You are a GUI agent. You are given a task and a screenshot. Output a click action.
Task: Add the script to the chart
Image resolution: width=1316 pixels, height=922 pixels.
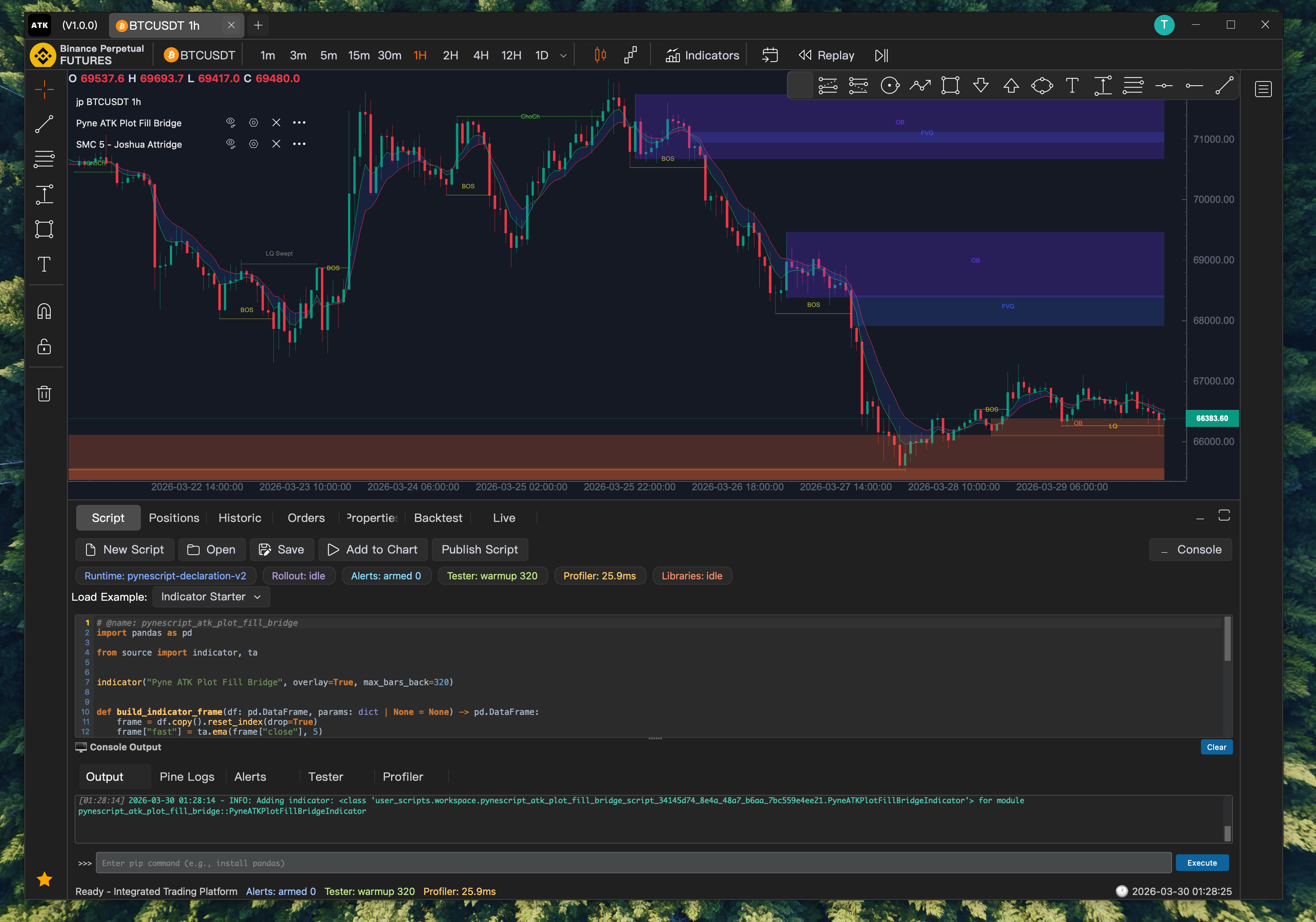pyautogui.click(x=373, y=549)
